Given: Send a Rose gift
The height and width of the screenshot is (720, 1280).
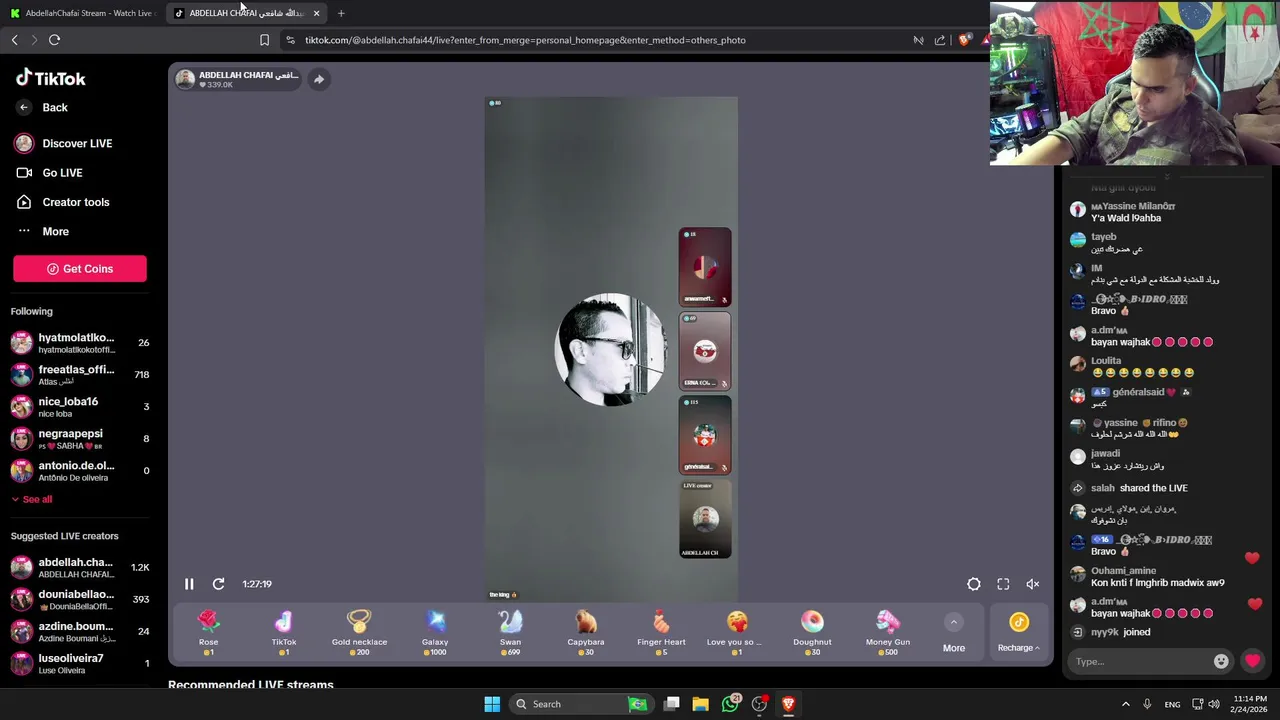Looking at the screenshot, I should coord(208,632).
